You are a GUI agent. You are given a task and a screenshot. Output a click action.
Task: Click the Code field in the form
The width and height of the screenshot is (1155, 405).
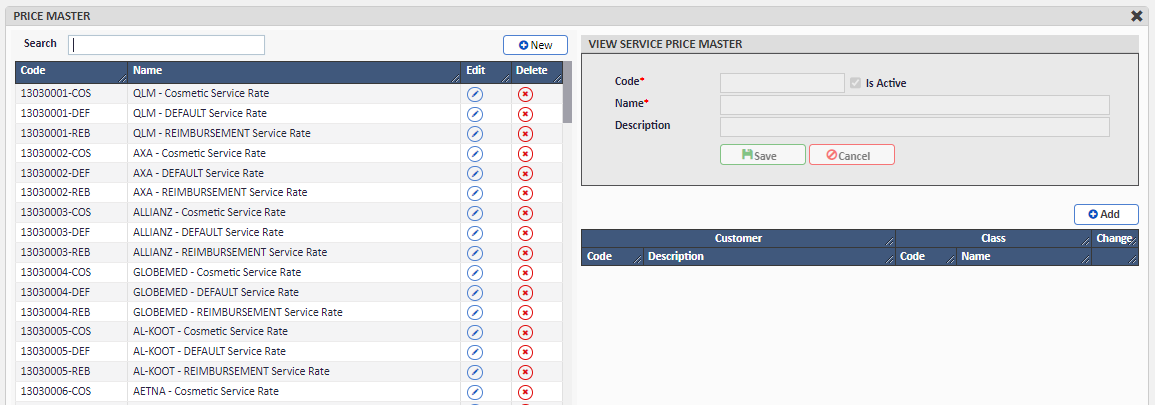782,83
